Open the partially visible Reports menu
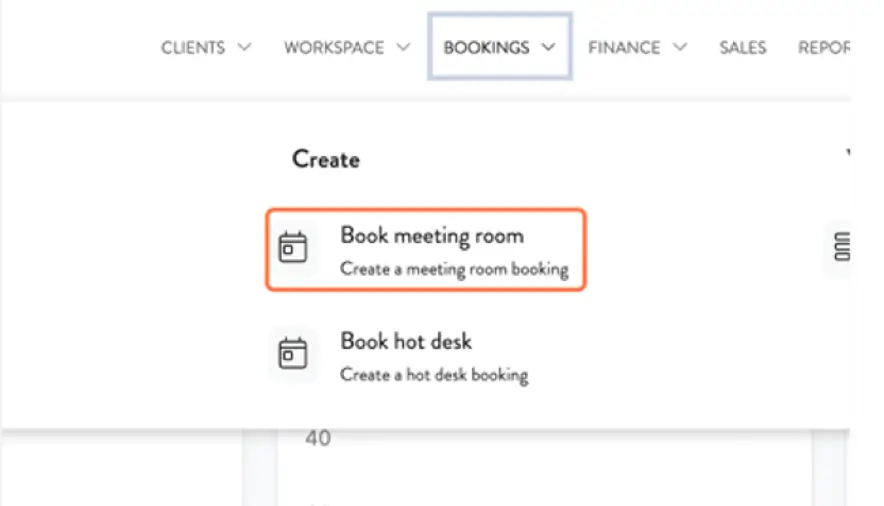The width and height of the screenshot is (884, 506). tap(824, 47)
